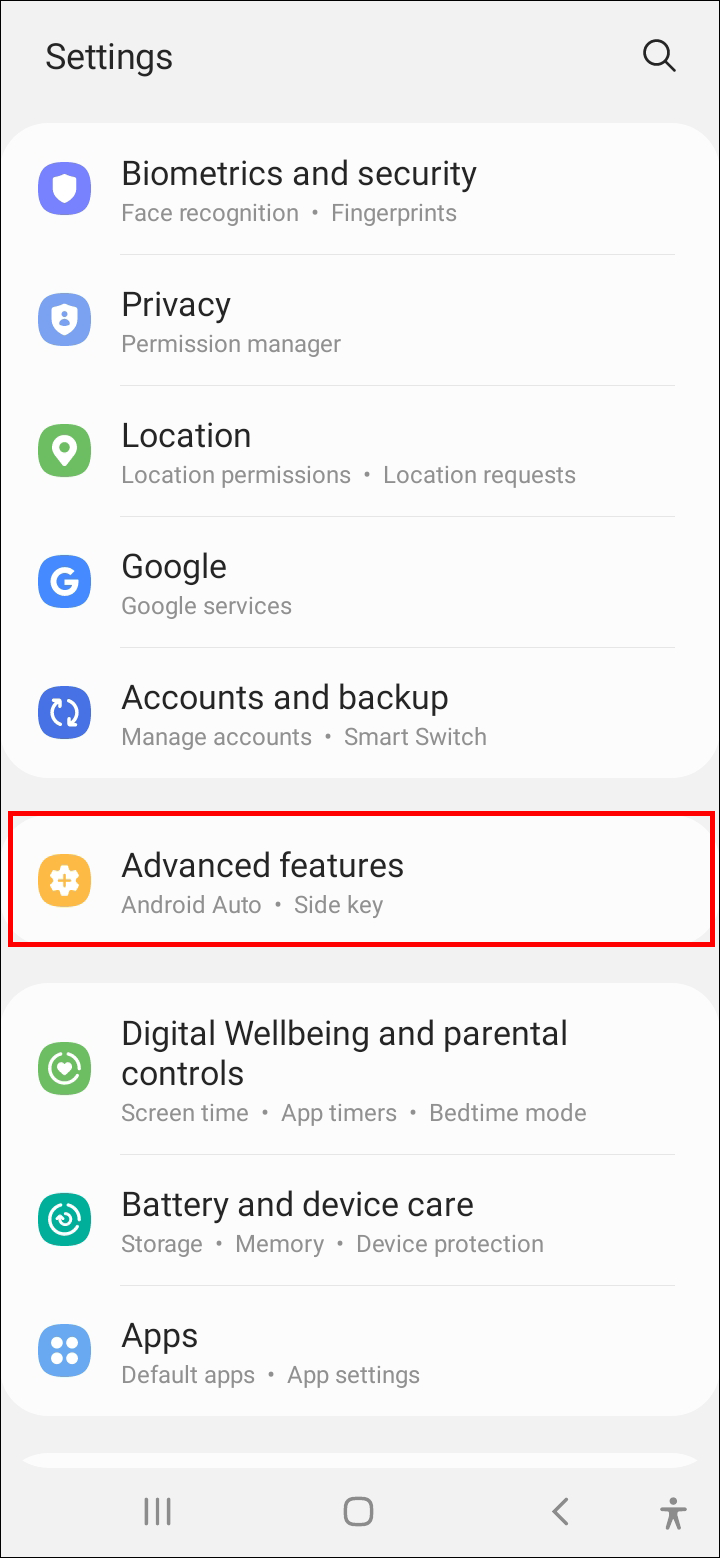The height and width of the screenshot is (1558, 720).
Task: Tap the orange Advanced features icon
Action: click(x=64, y=881)
